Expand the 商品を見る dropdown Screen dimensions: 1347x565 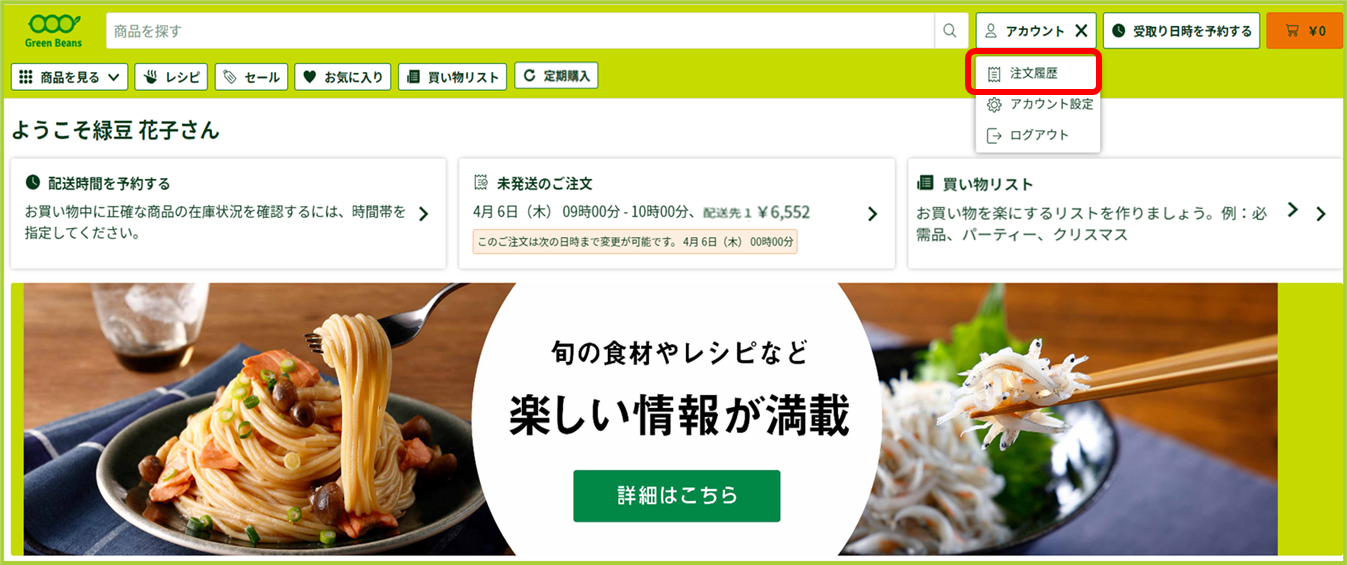coord(69,76)
